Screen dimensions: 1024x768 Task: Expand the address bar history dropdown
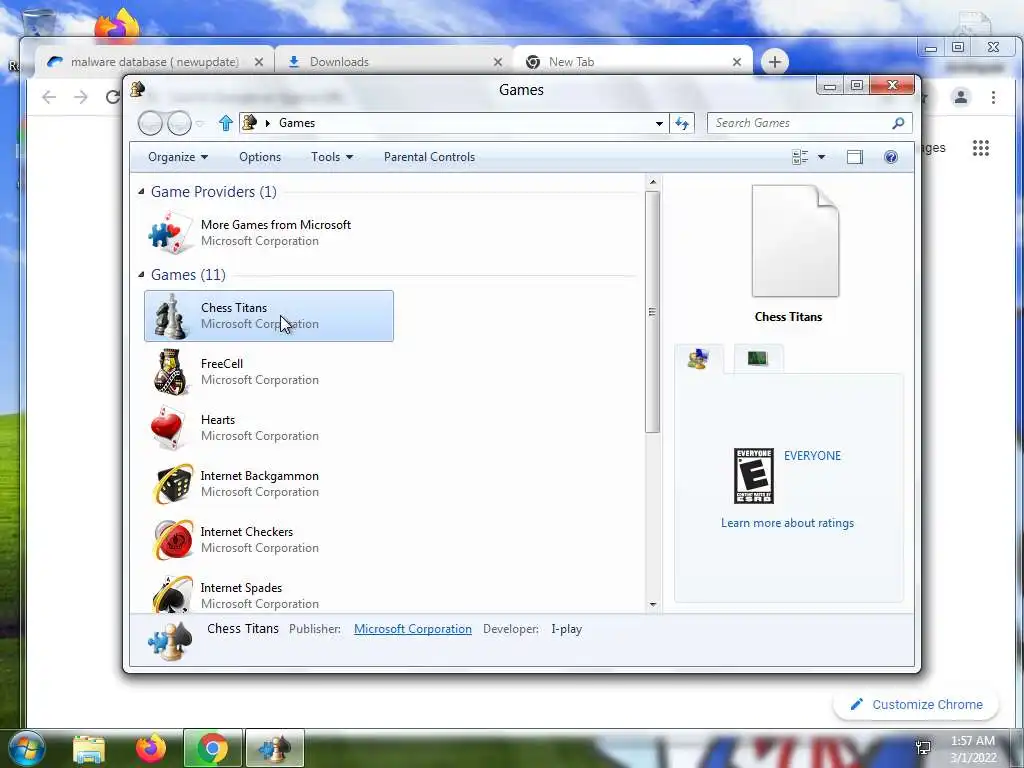pos(660,123)
